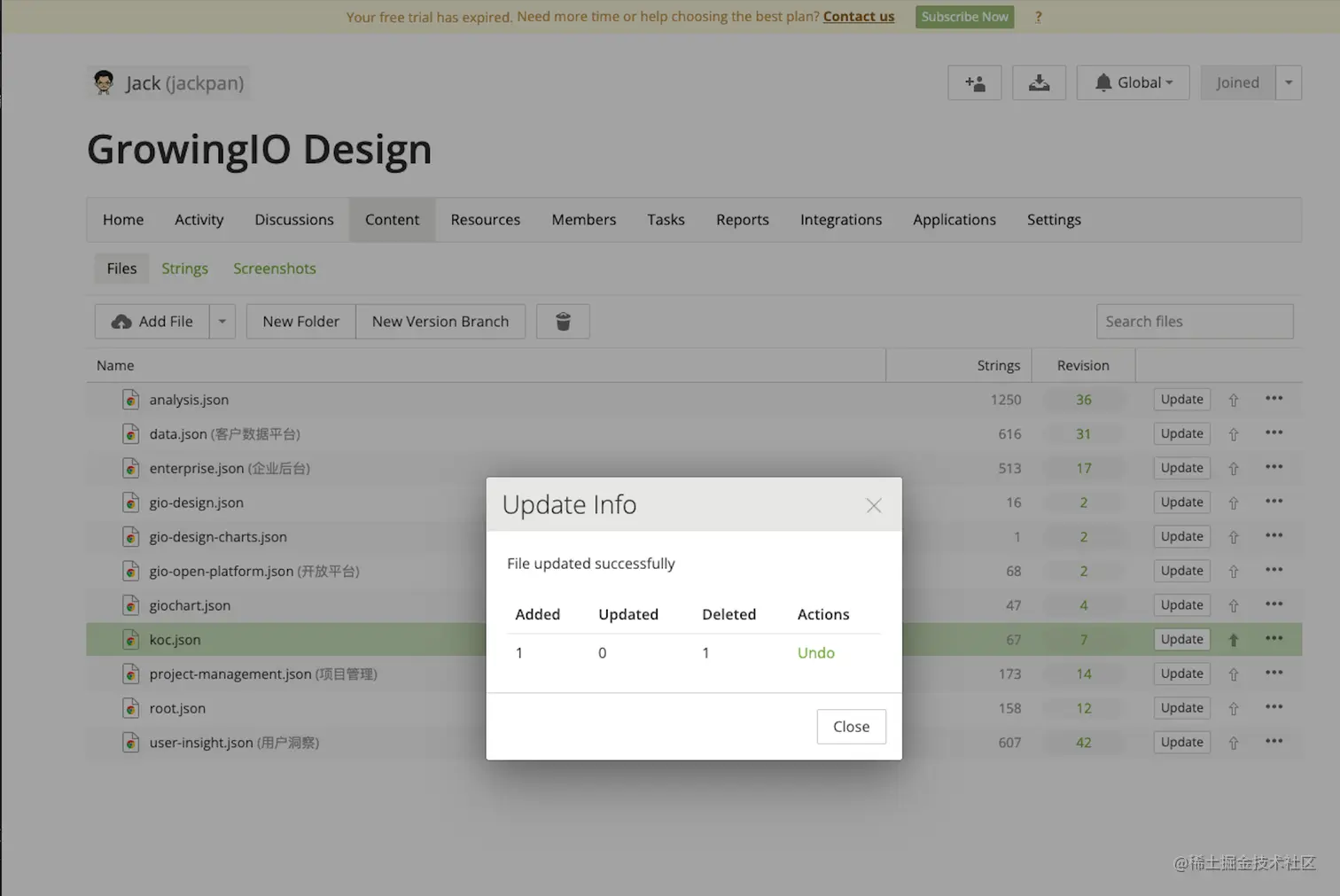Click the file icon of giochart.json

(x=130, y=605)
